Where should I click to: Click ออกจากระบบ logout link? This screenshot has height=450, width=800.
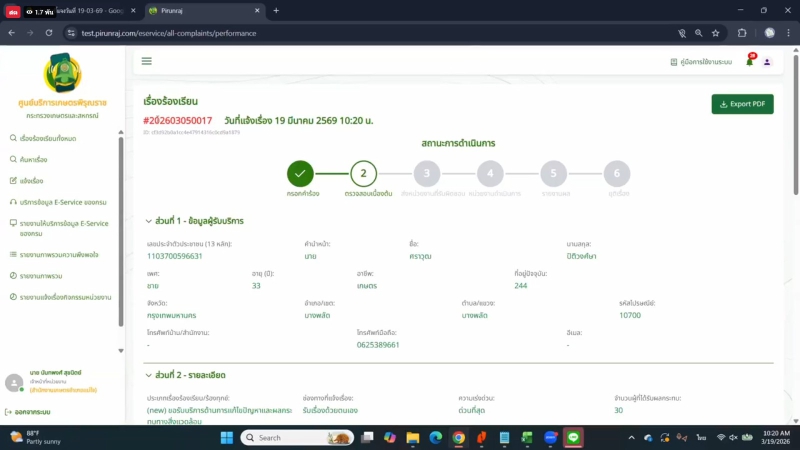pos(33,411)
